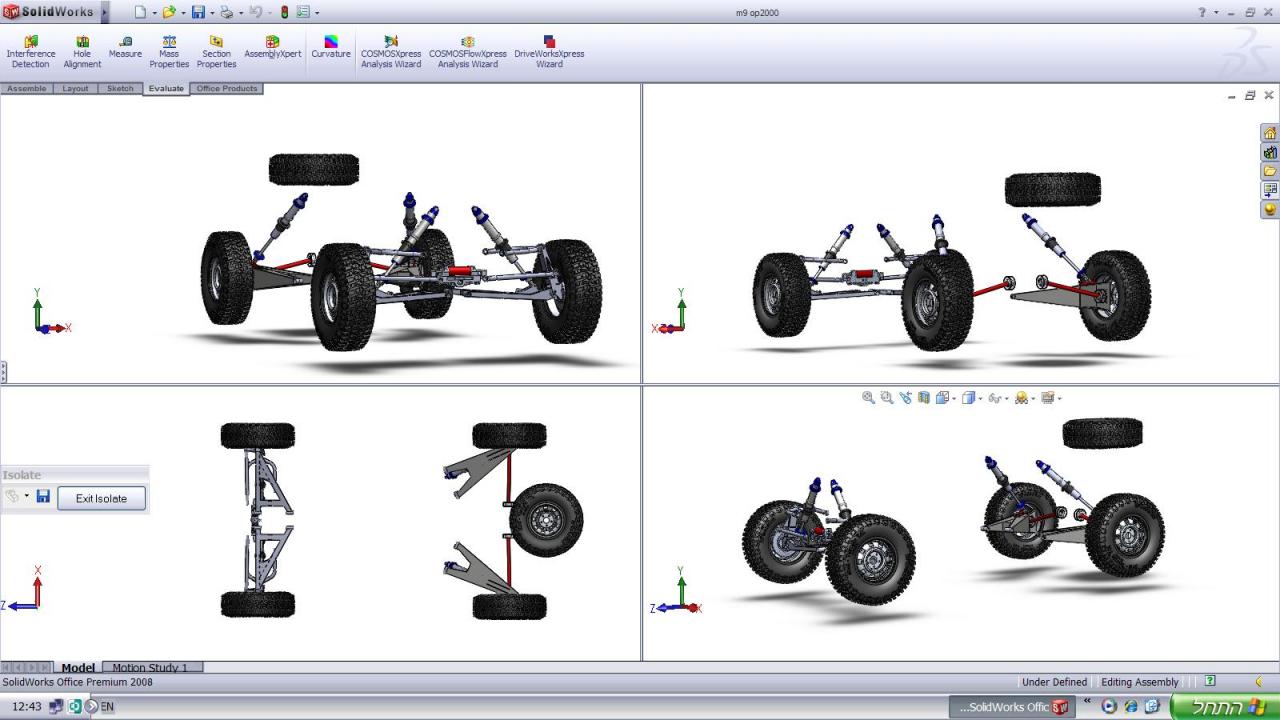Open the Interference Detection tool
The image size is (1280, 720).
tap(30, 52)
